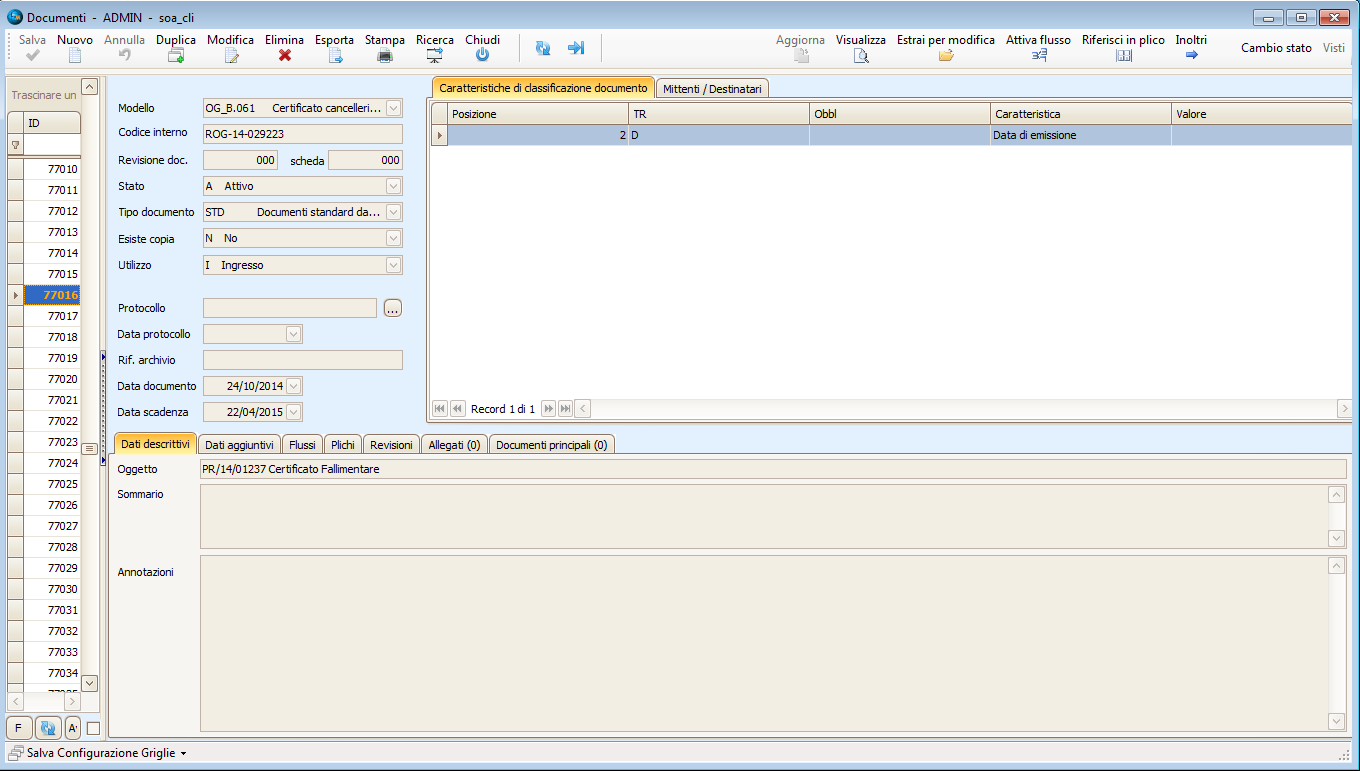Click the Duplica toolbar icon

(x=176, y=56)
